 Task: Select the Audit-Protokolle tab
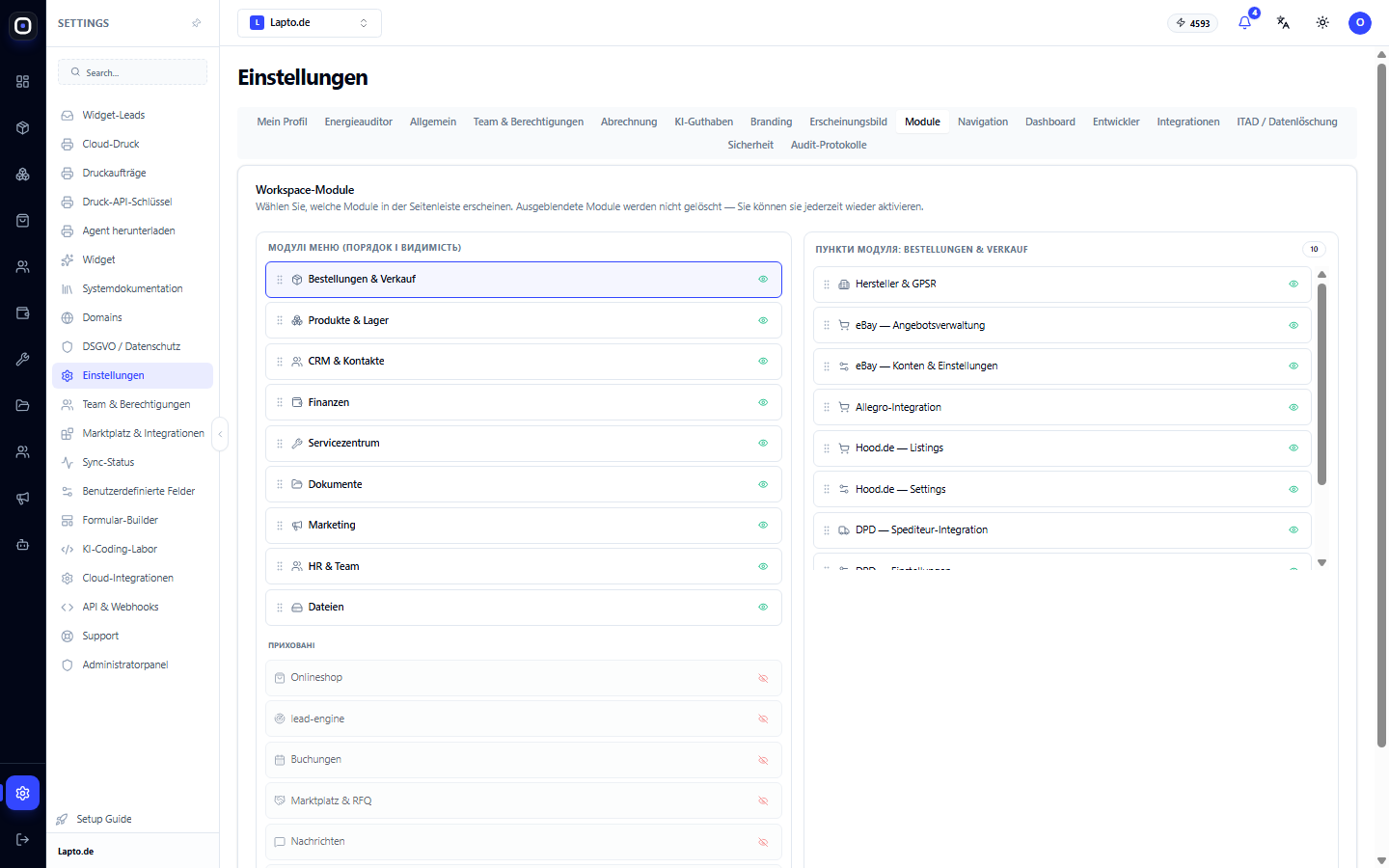coord(829,145)
